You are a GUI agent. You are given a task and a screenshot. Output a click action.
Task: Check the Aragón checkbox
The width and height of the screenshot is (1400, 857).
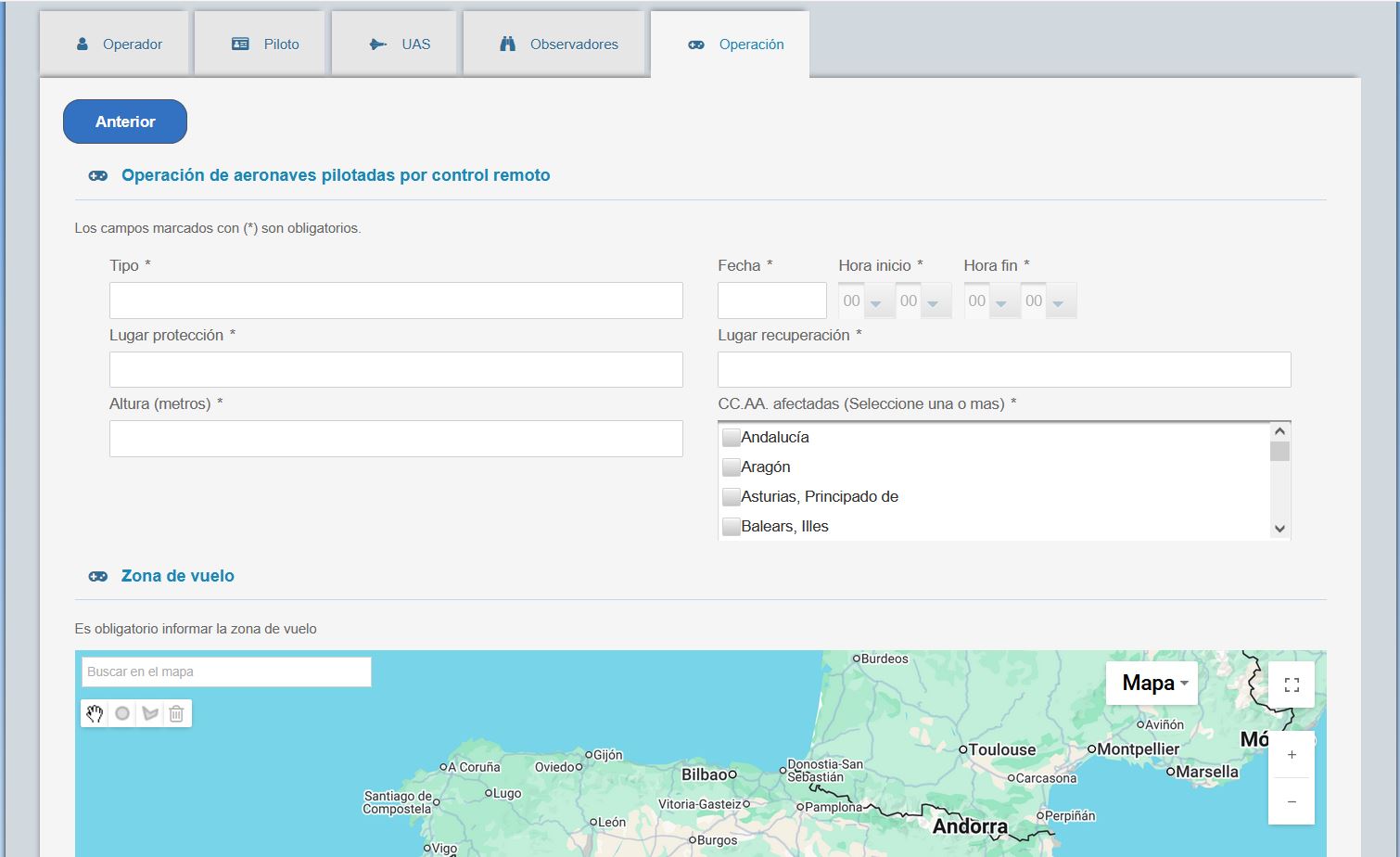click(732, 467)
